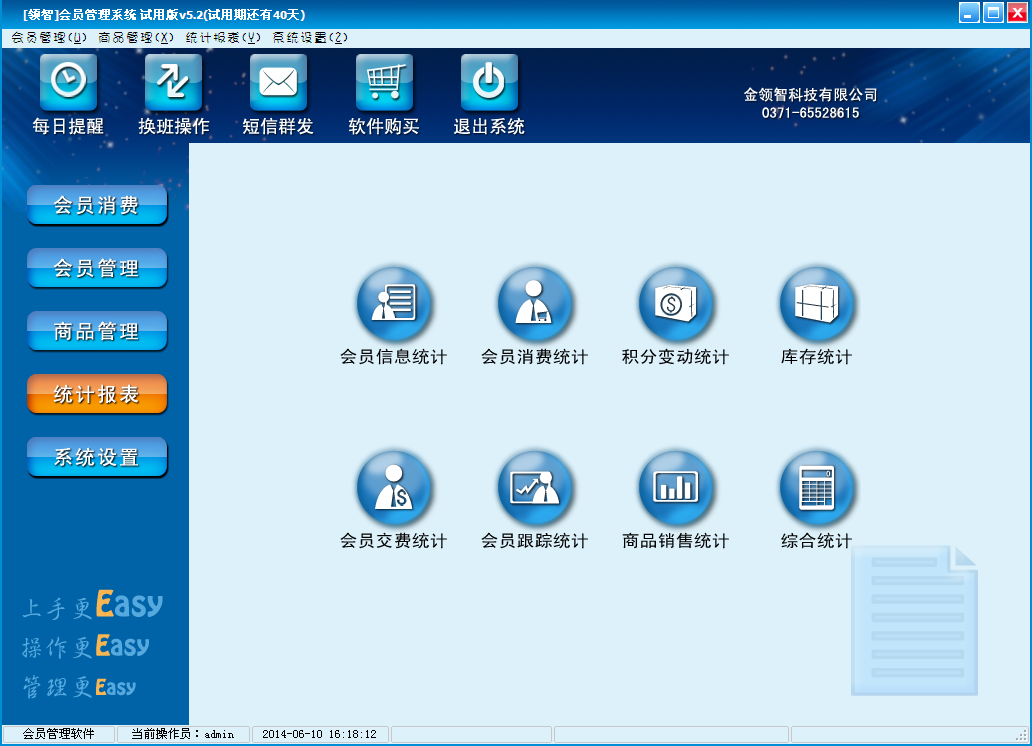1032x746 pixels.
Task: Open 库存统计 inventory statistics icon
Action: pos(817,304)
